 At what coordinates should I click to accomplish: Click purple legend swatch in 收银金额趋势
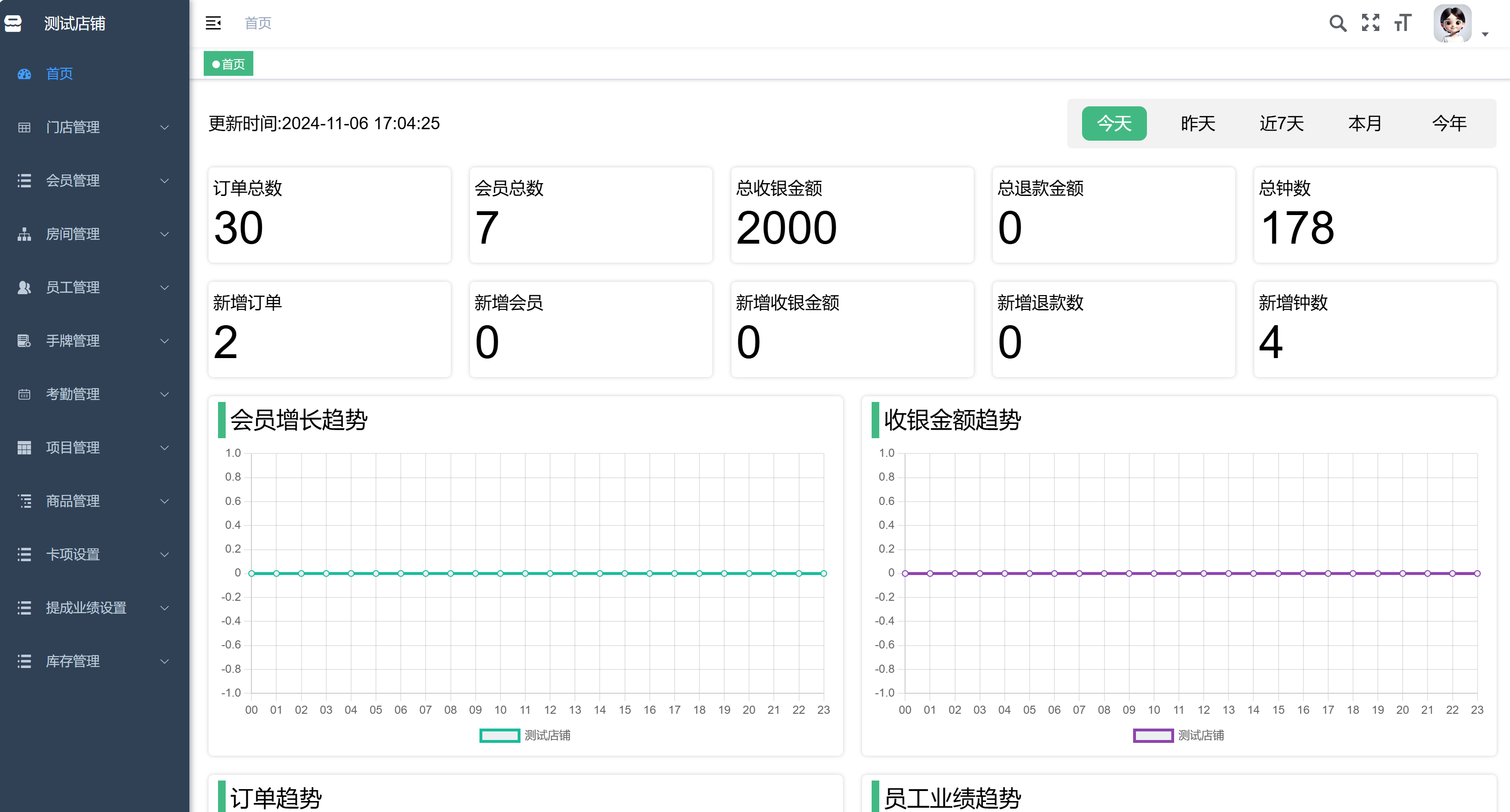[1153, 735]
